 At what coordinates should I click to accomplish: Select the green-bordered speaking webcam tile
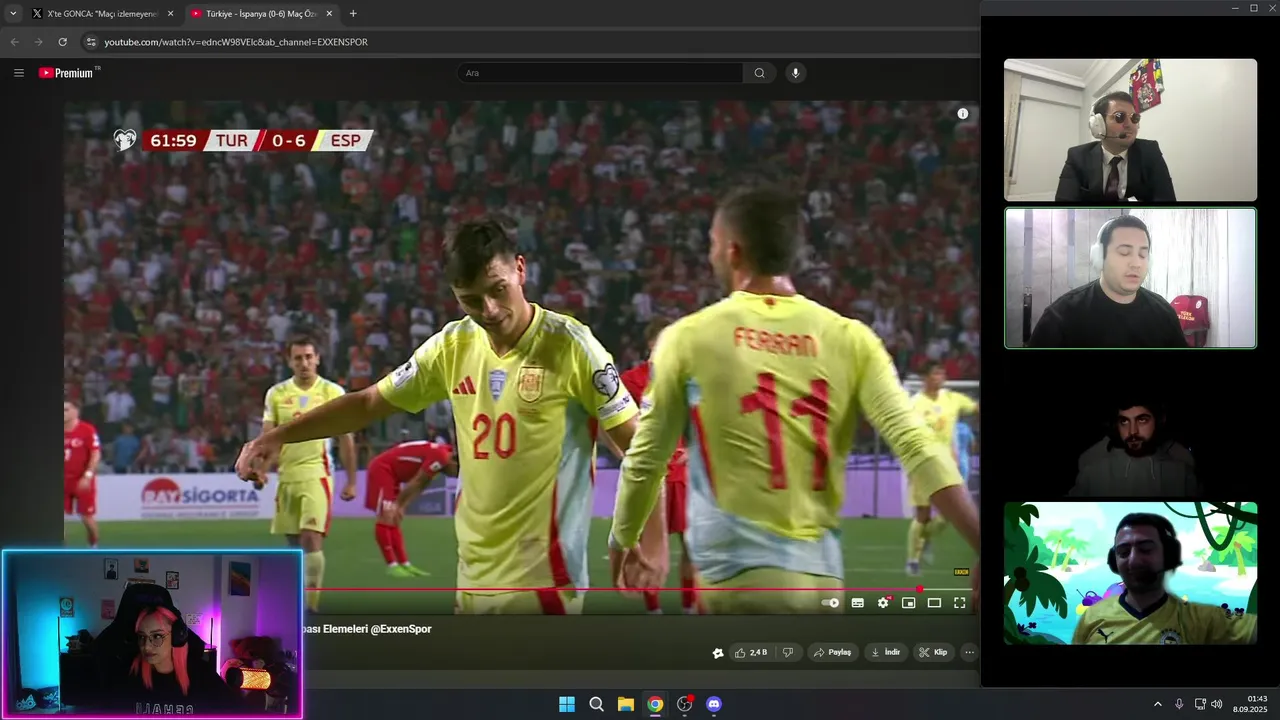[x=1130, y=278]
